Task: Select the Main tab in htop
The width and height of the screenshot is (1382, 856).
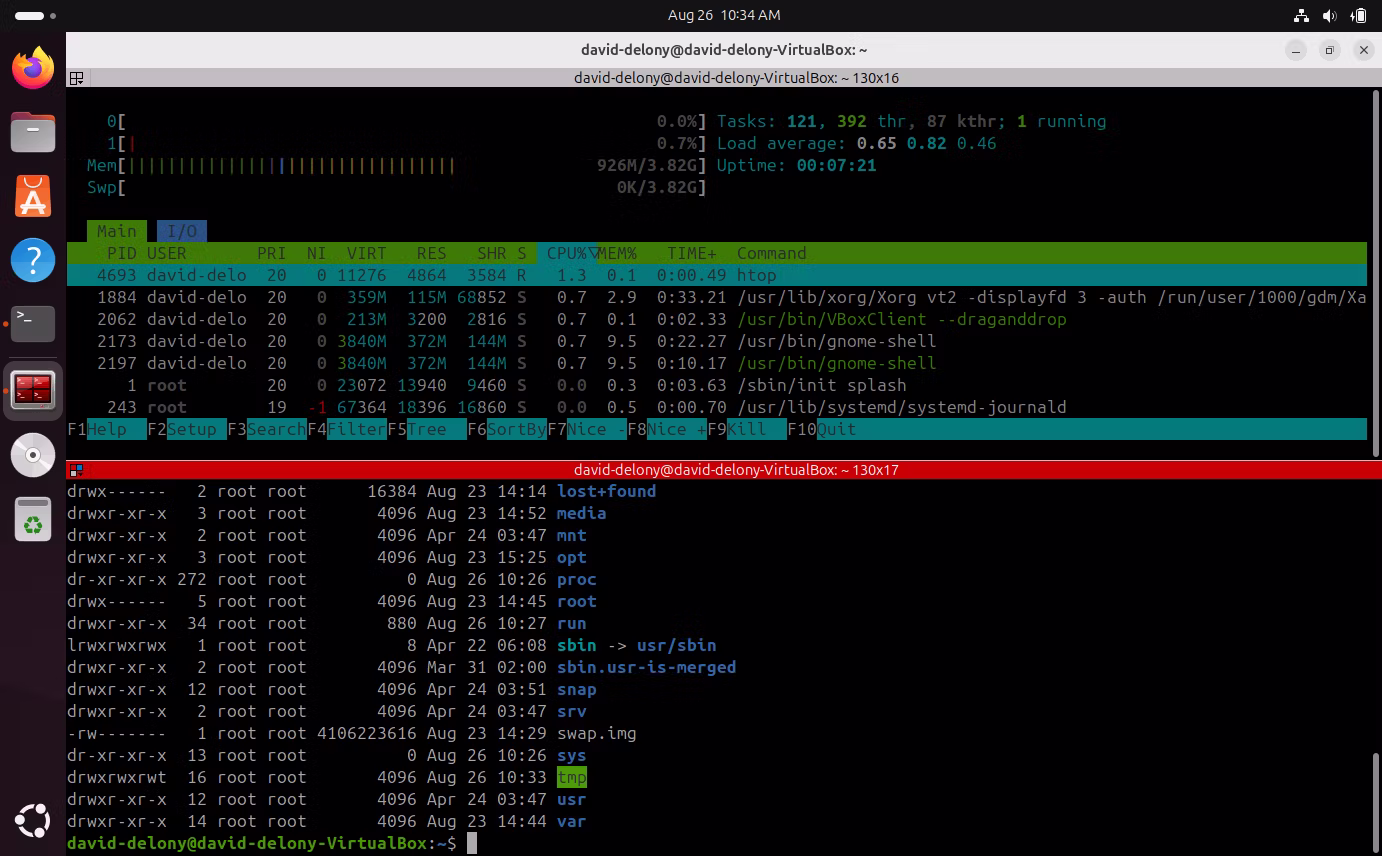Action: (117, 231)
